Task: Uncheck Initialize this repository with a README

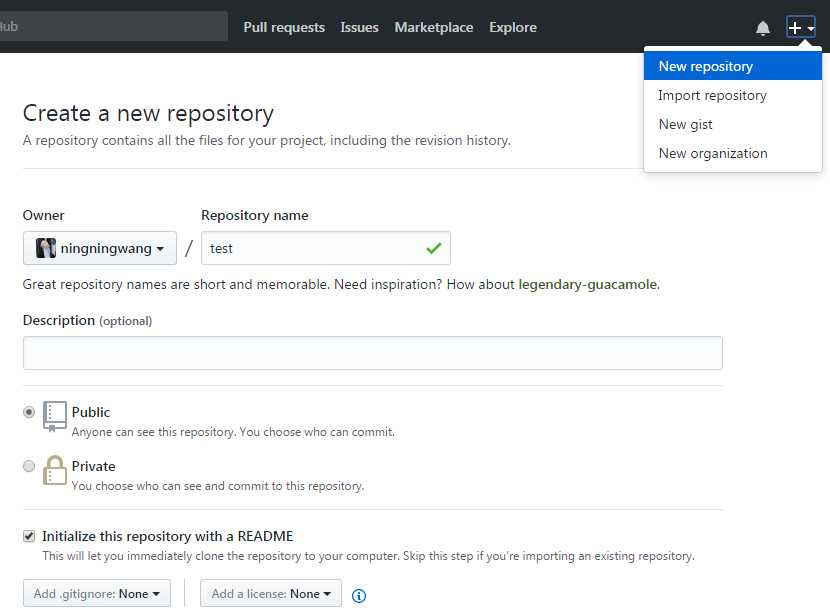Action: (x=29, y=536)
